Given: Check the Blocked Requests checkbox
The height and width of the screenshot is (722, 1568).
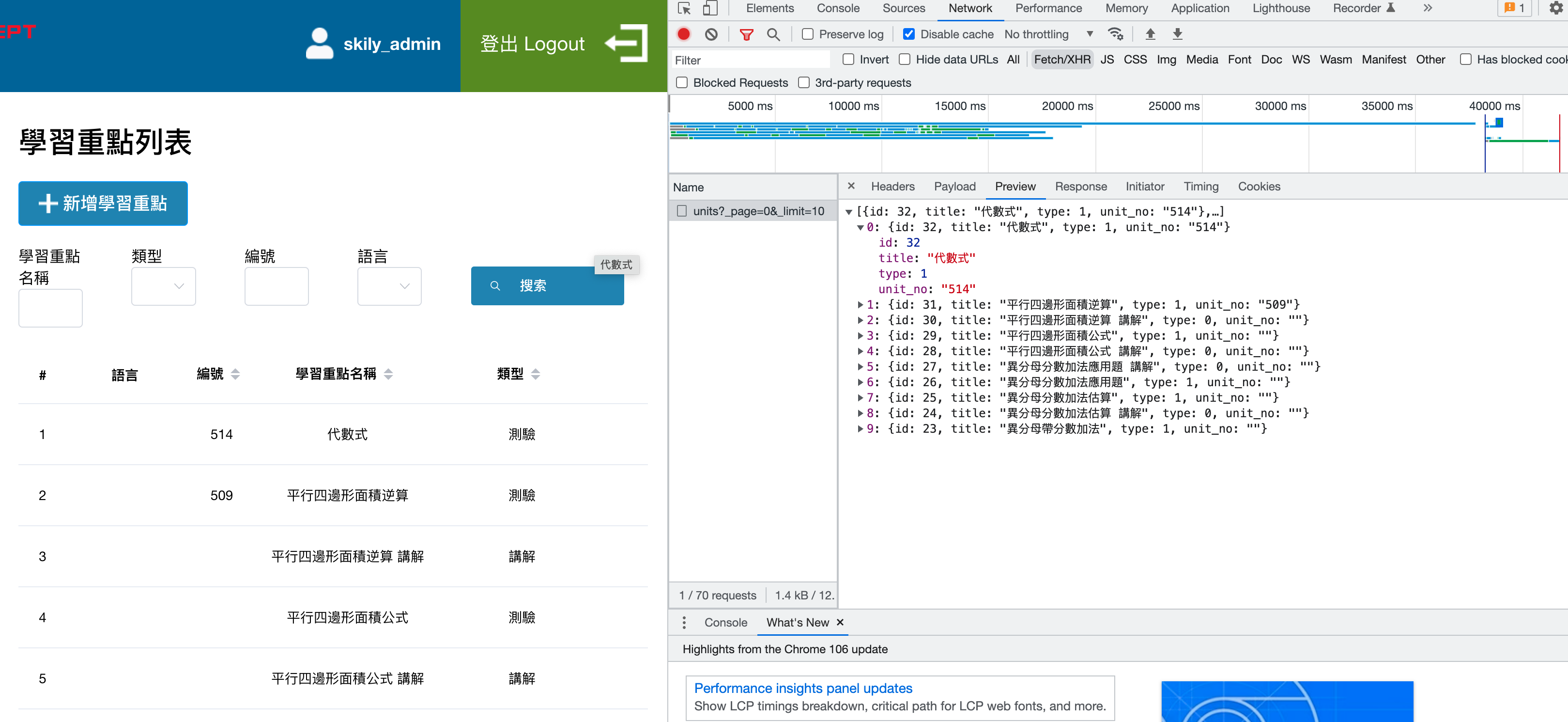Looking at the screenshot, I should pyautogui.click(x=682, y=82).
